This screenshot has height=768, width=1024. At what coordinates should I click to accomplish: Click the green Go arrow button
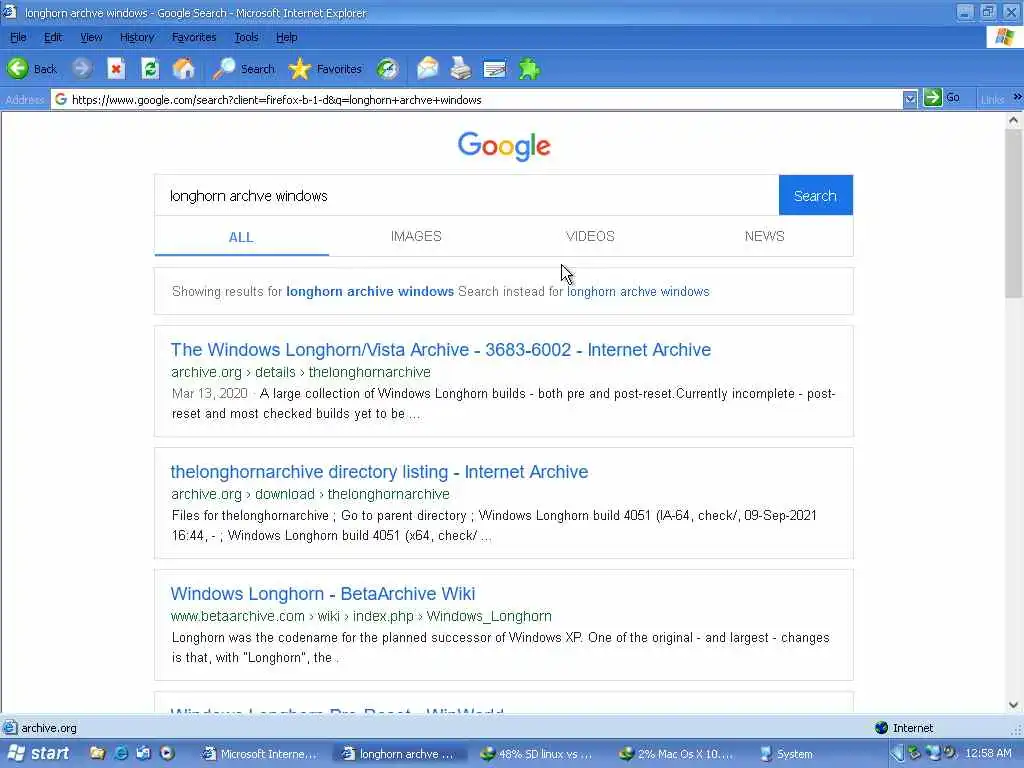[933, 98]
